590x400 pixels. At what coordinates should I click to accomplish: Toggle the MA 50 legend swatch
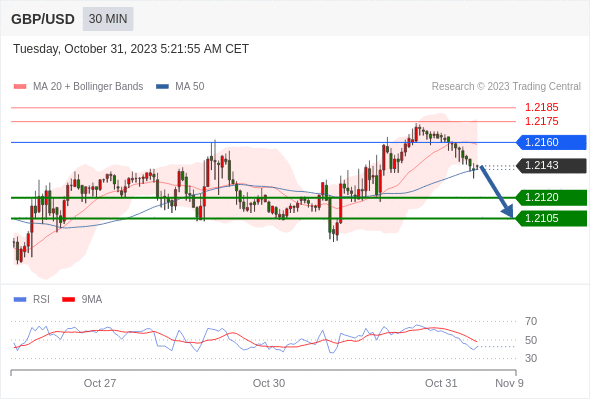pyautogui.click(x=162, y=87)
